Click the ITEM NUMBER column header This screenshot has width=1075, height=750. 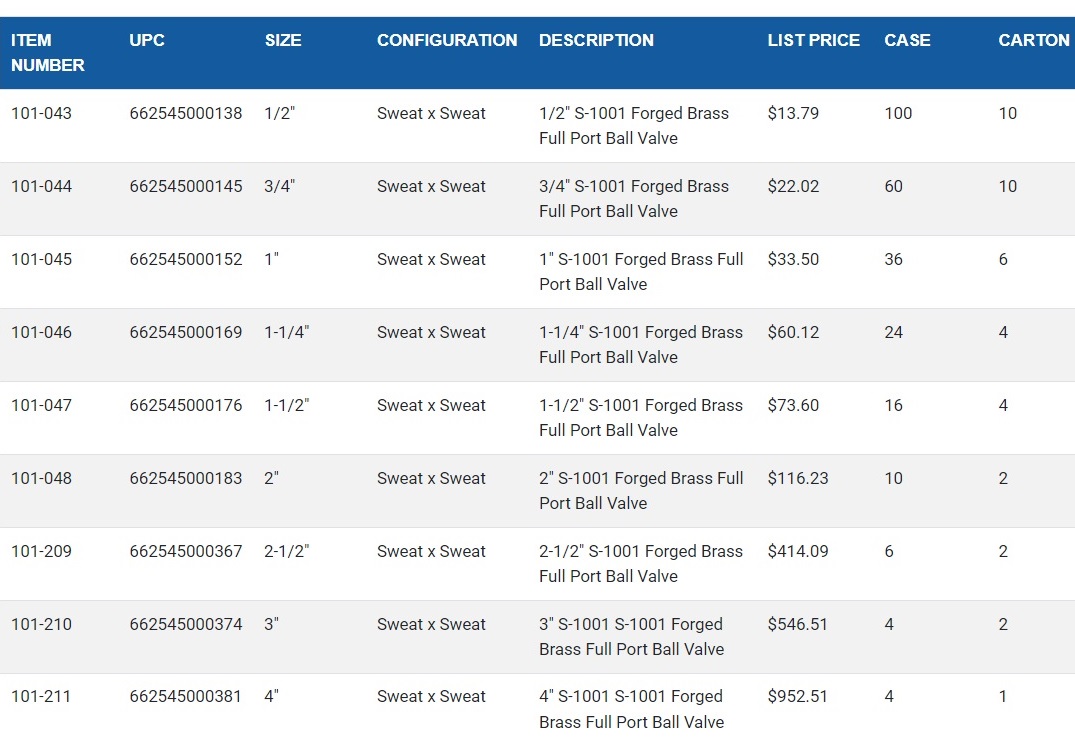point(48,53)
